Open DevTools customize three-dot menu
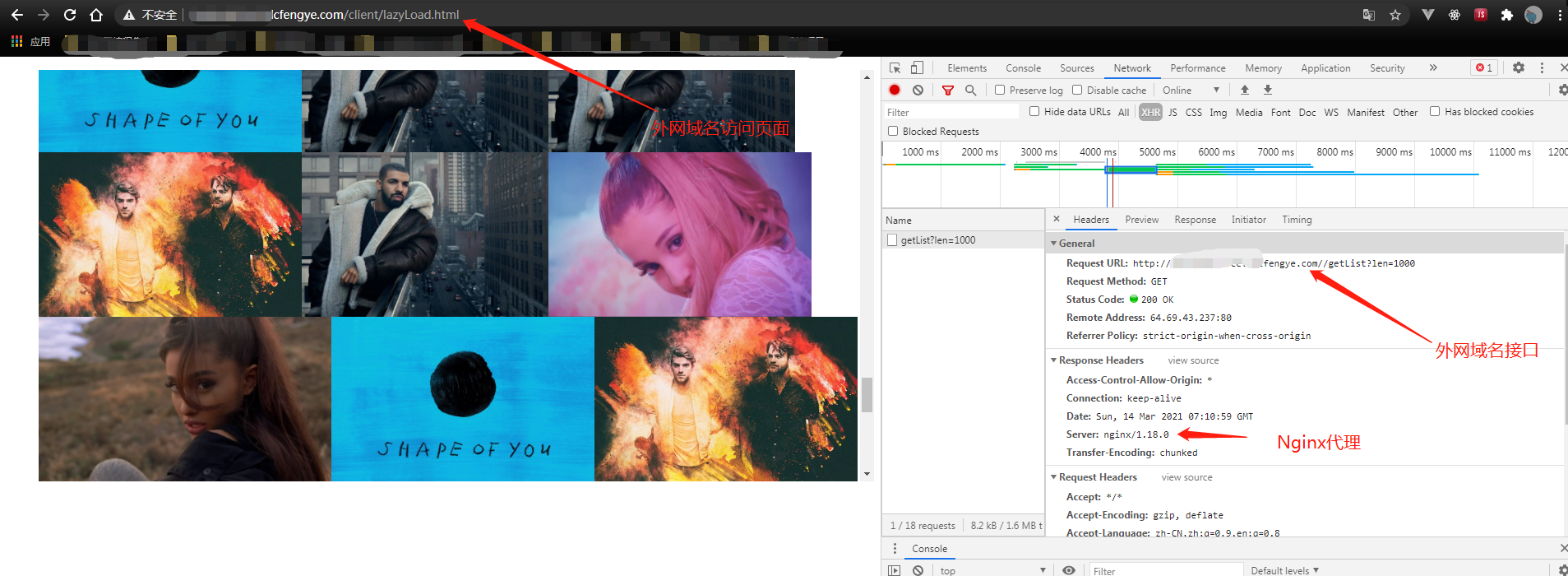 click(1542, 67)
